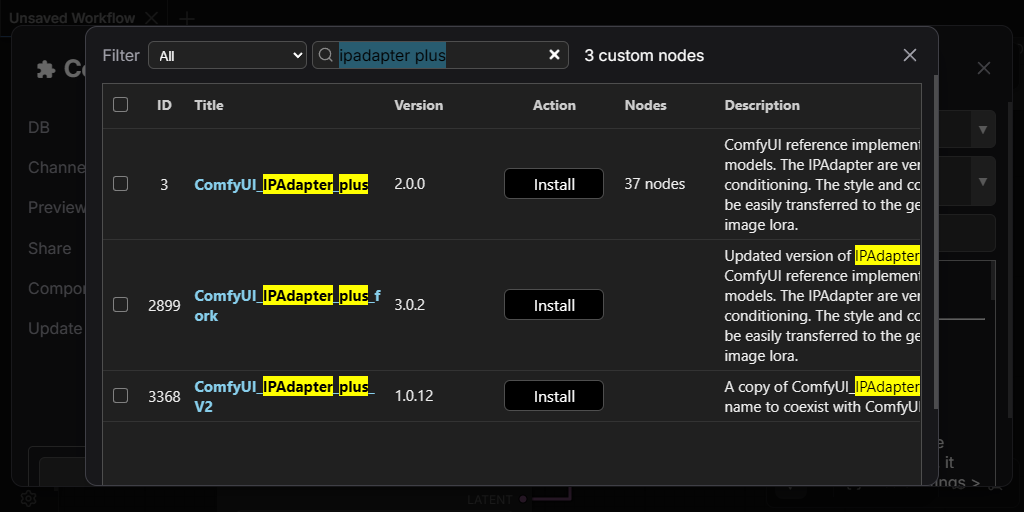Open the ComfyUI_IPAdapter_plus_V2 title link
1024x512 pixels.
[x=285, y=396]
